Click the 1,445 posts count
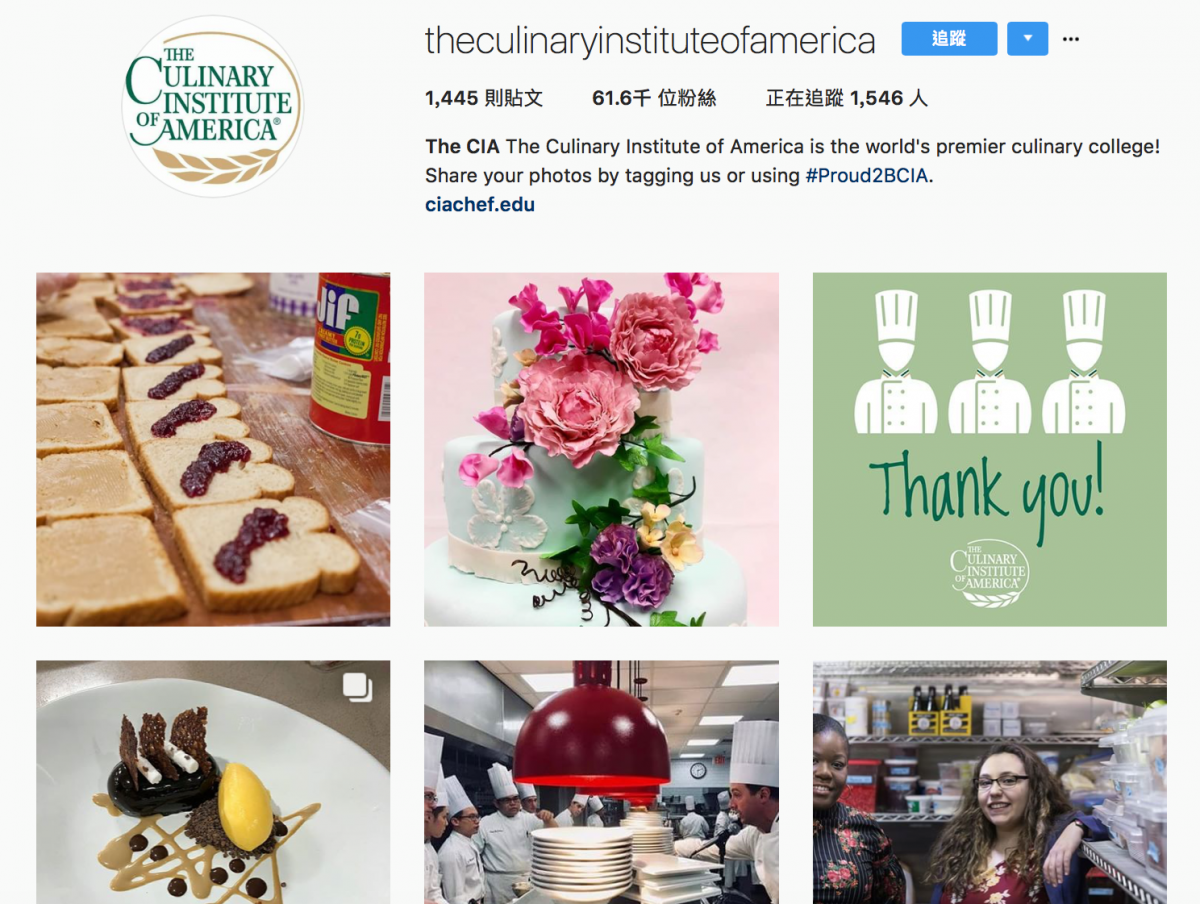Screen dimensions: 1200x904 pos(484,98)
